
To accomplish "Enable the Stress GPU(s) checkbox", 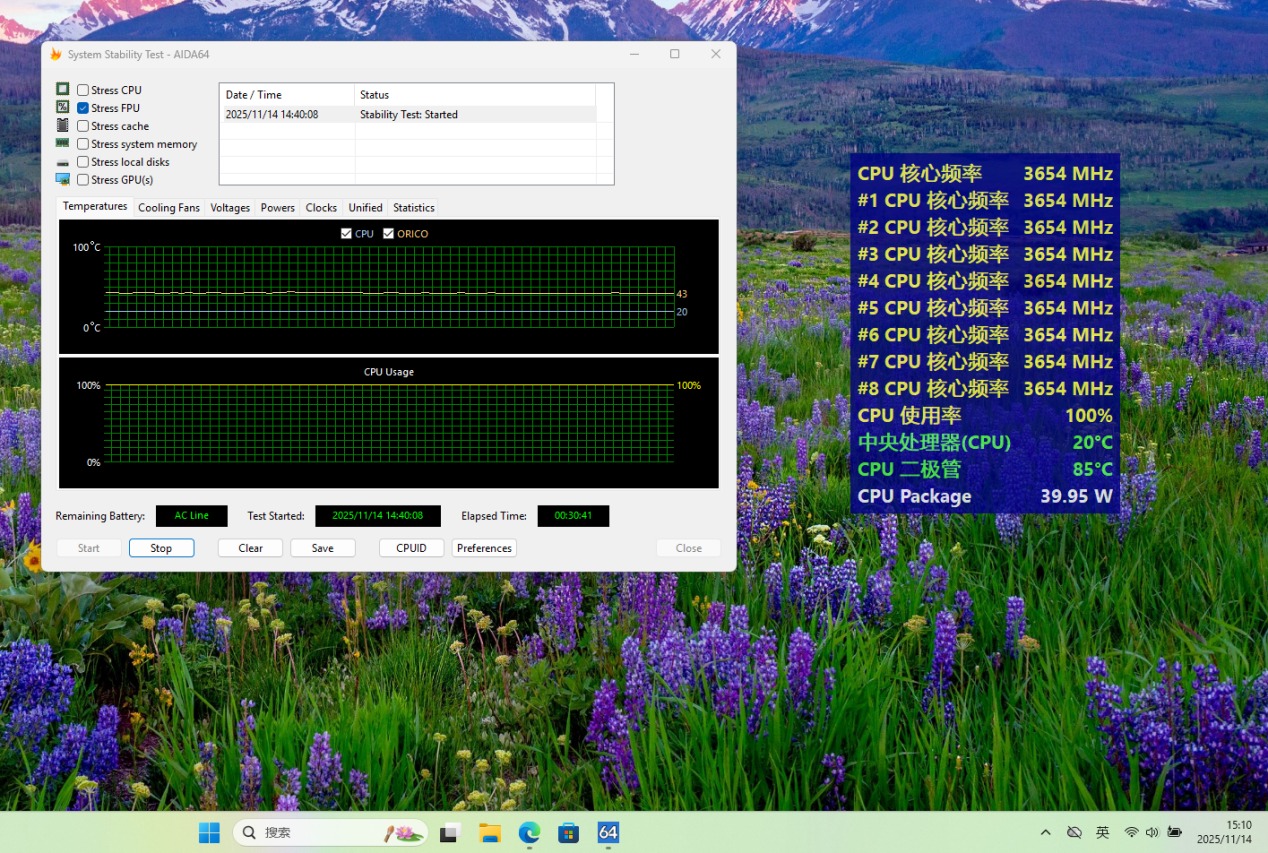I will coord(83,180).
